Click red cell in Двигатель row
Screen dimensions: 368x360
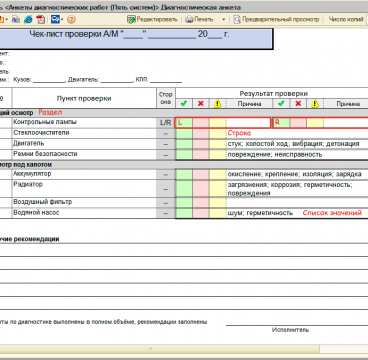pos(201,144)
